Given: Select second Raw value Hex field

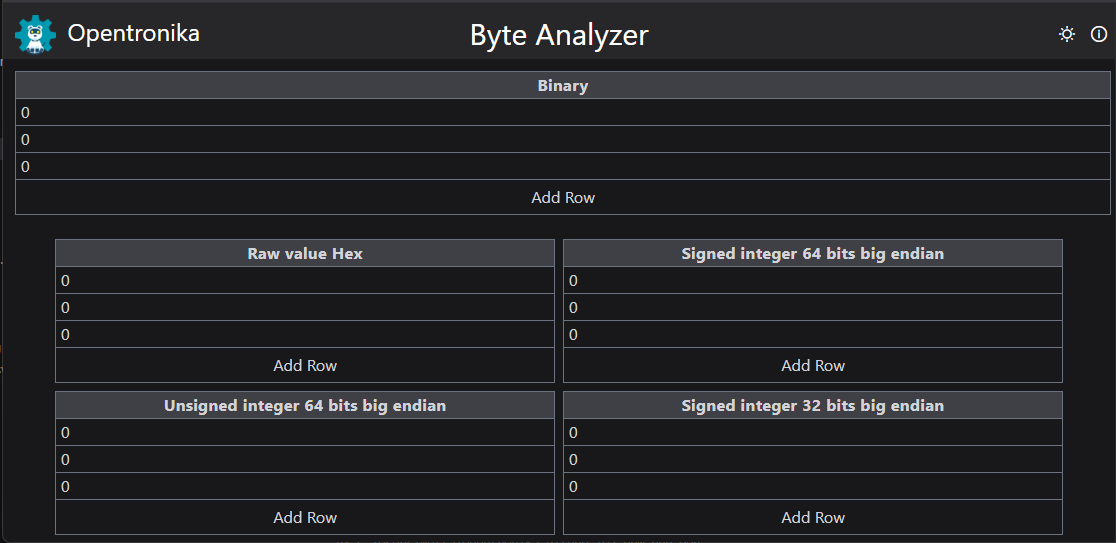Looking at the screenshot, I should point(305,307).
